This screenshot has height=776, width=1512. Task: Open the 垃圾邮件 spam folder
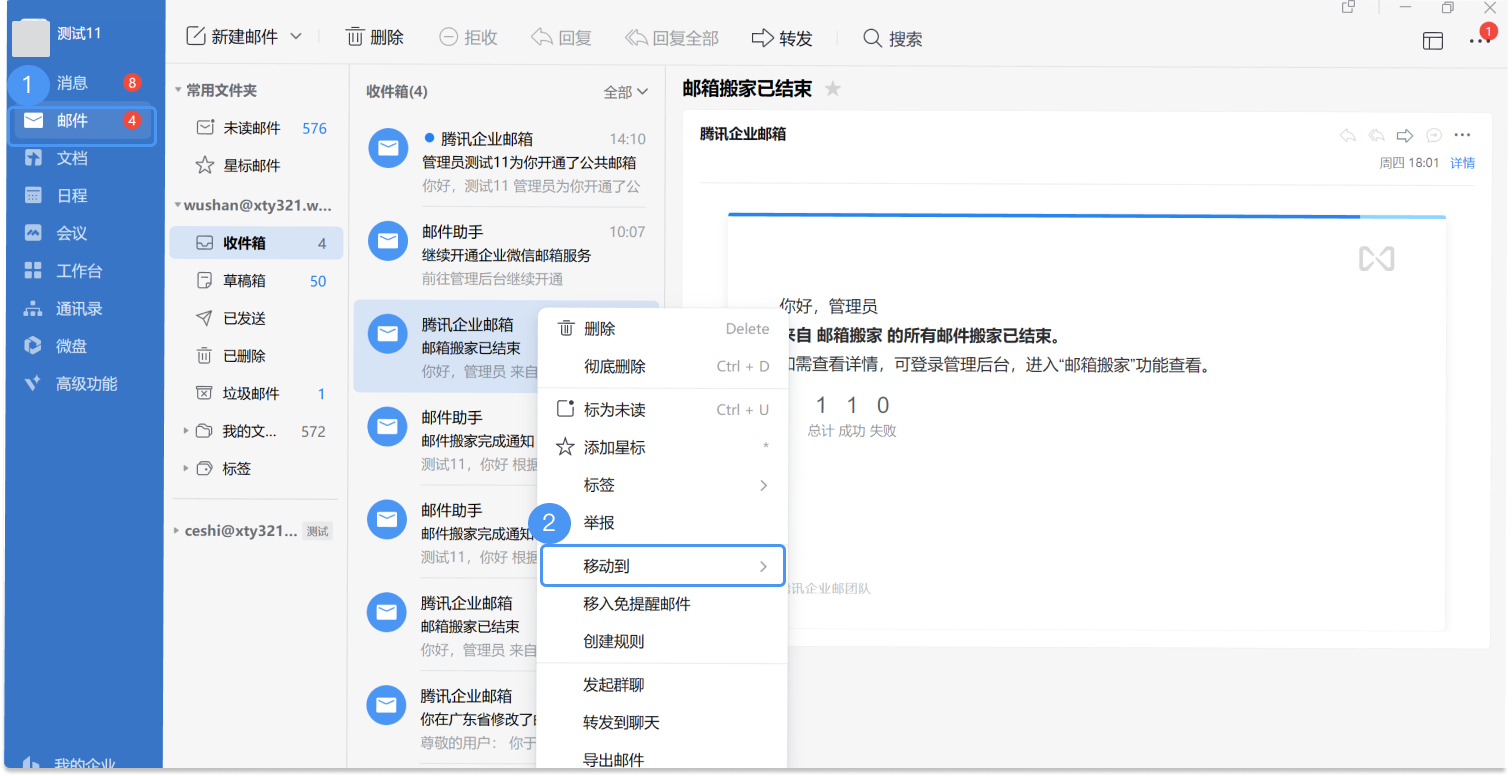pos(256,394)
